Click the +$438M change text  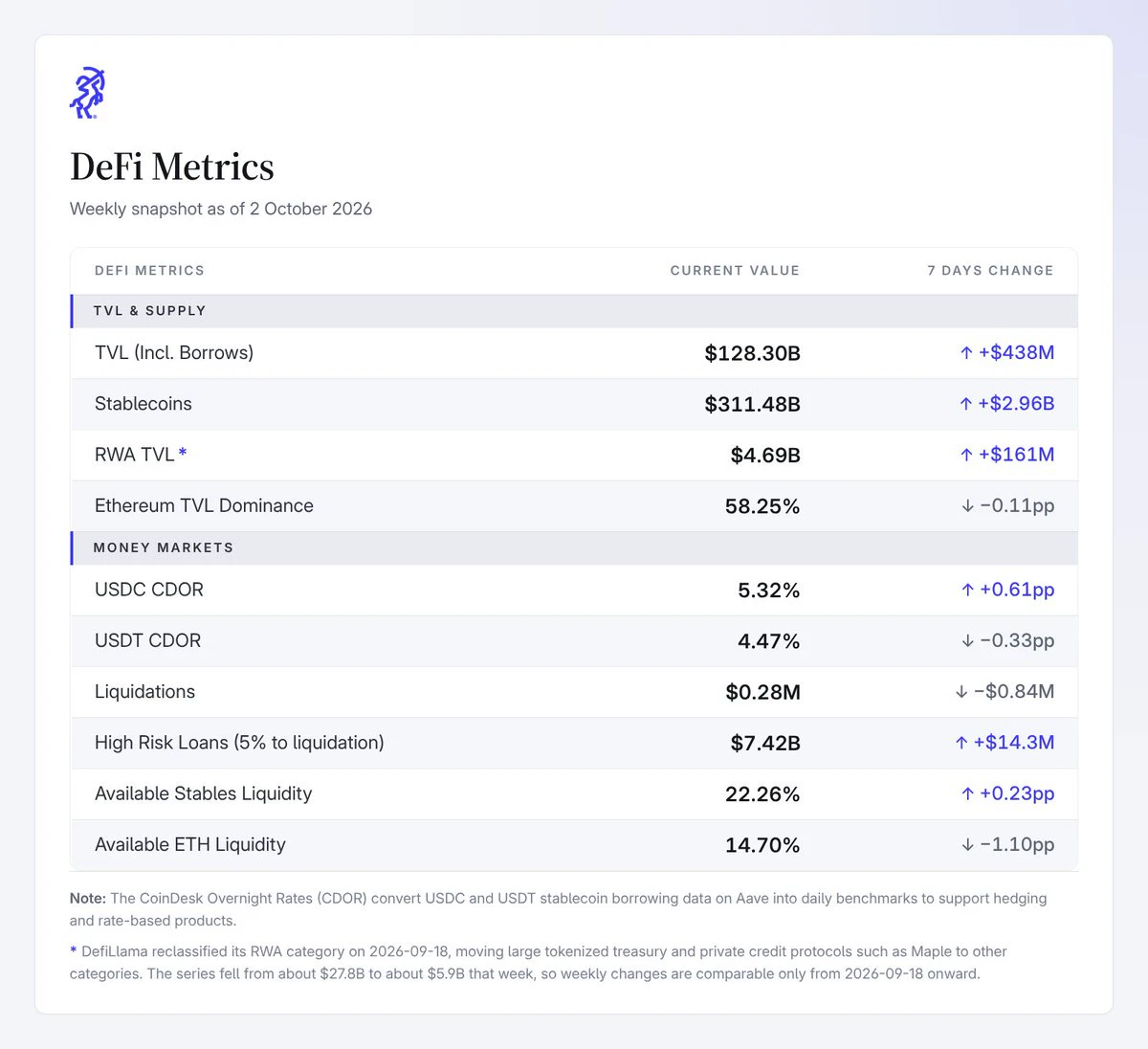point(1017,352)
